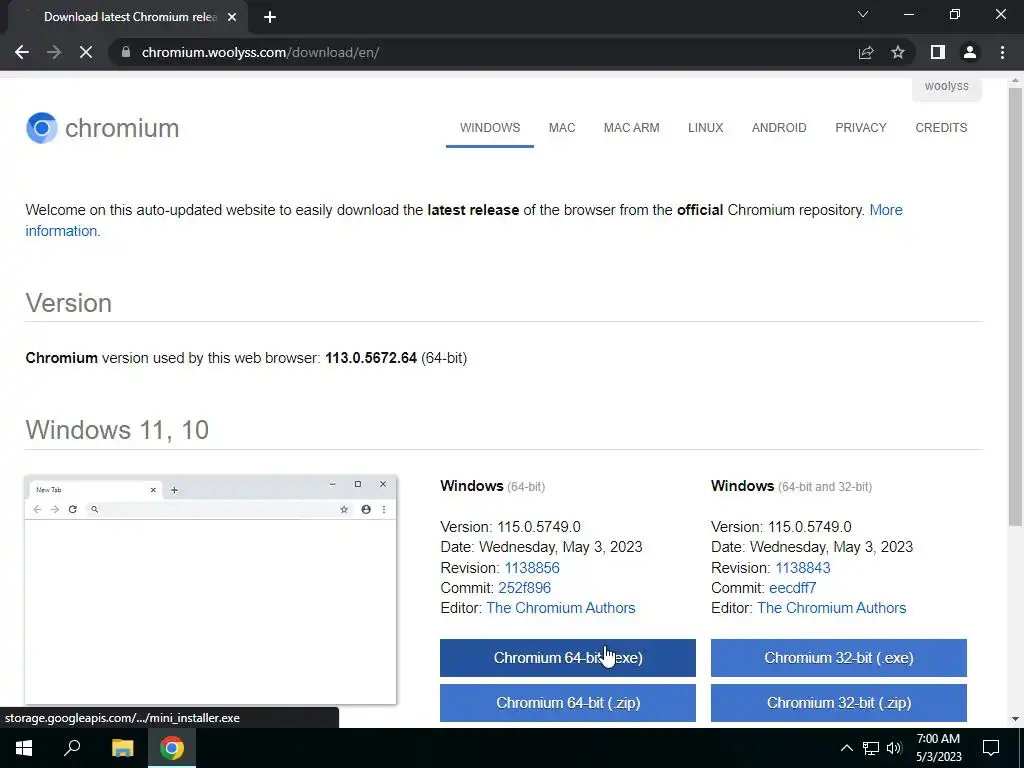Open the profile avatar menu
Image resolution: width=1024 pixels, height=768 pixels.
970,52
